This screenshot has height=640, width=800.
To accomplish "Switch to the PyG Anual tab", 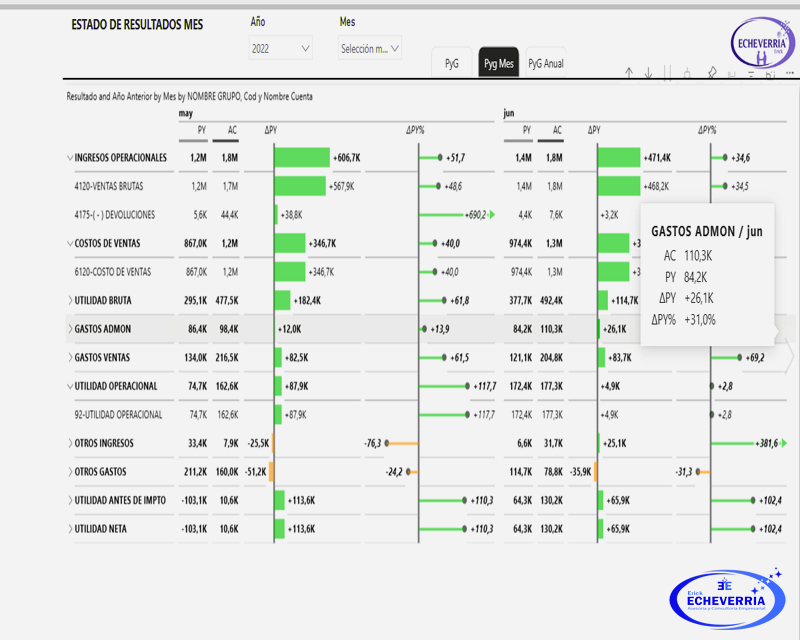I will [x=546, y=63].
